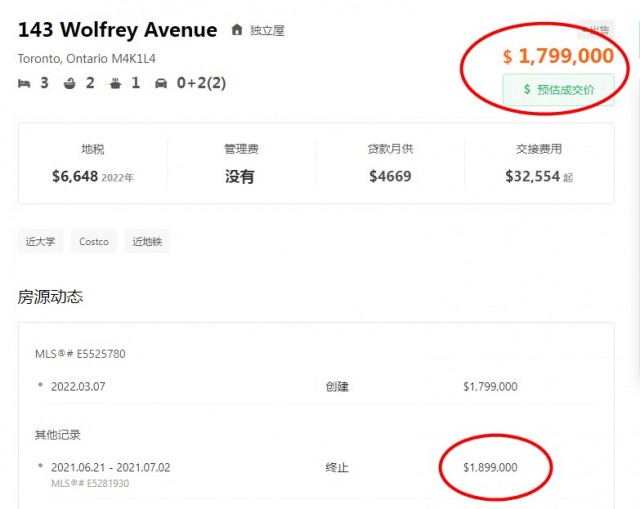Click the listing price $1,799,000 at top

pos(558,56)
